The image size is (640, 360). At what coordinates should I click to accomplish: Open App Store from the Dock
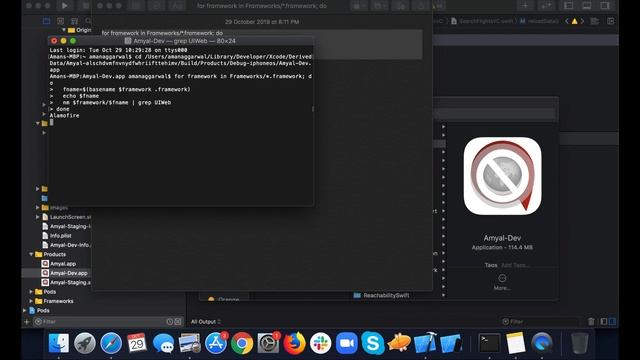(x=216, y=343)
